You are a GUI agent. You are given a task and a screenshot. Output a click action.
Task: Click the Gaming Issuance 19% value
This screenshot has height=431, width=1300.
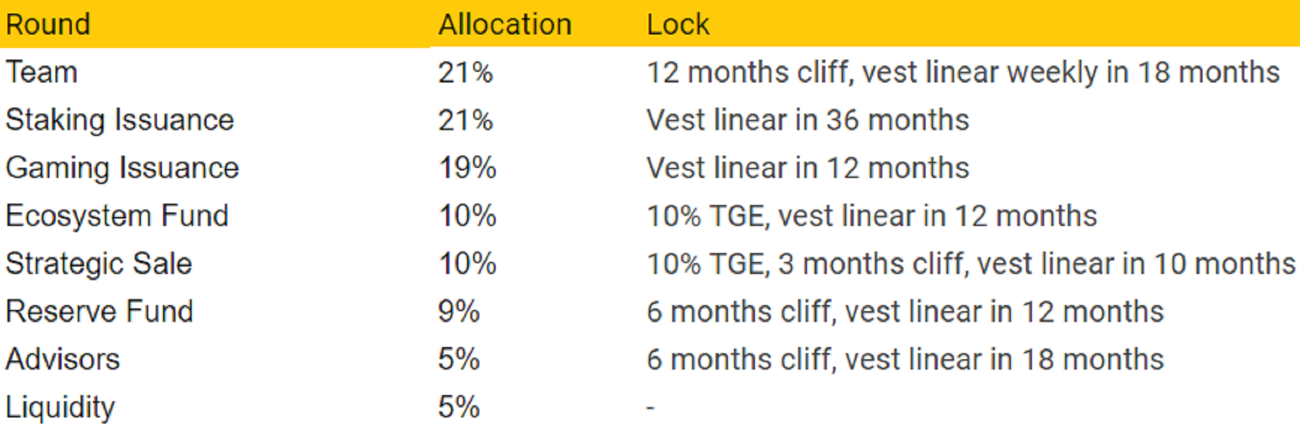pos(467,168)
